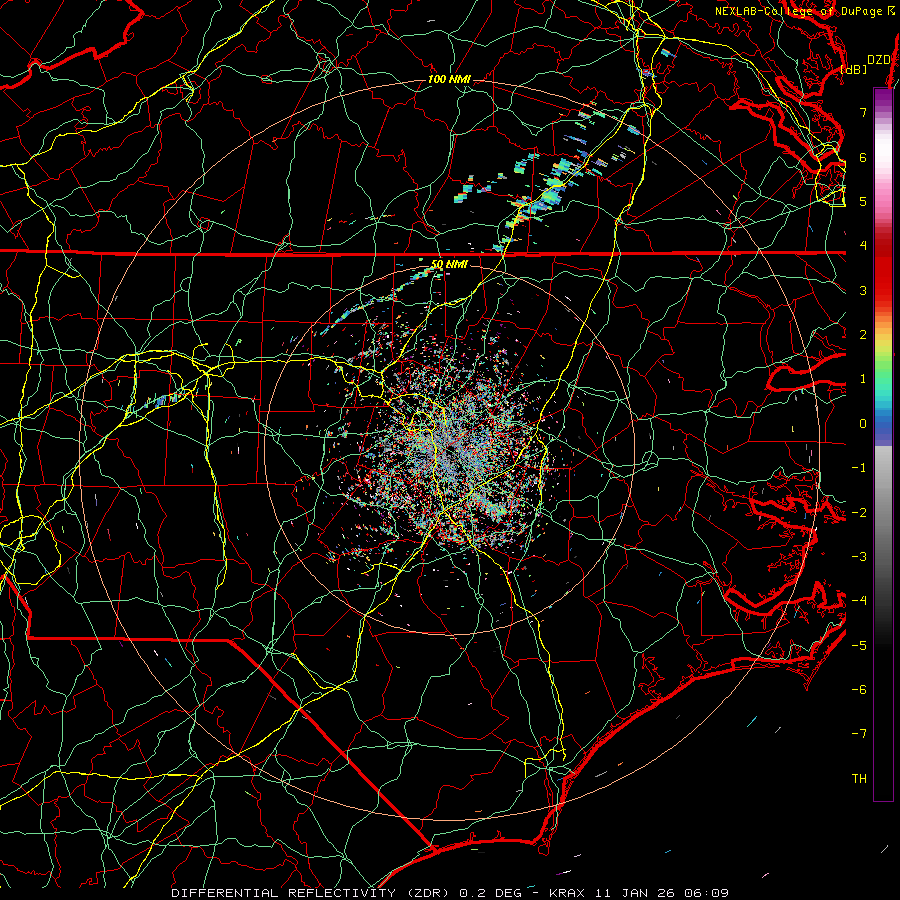Click the 2 dB scale label
This screenshot has height=900, width=900.
click(x=863, y=335)
